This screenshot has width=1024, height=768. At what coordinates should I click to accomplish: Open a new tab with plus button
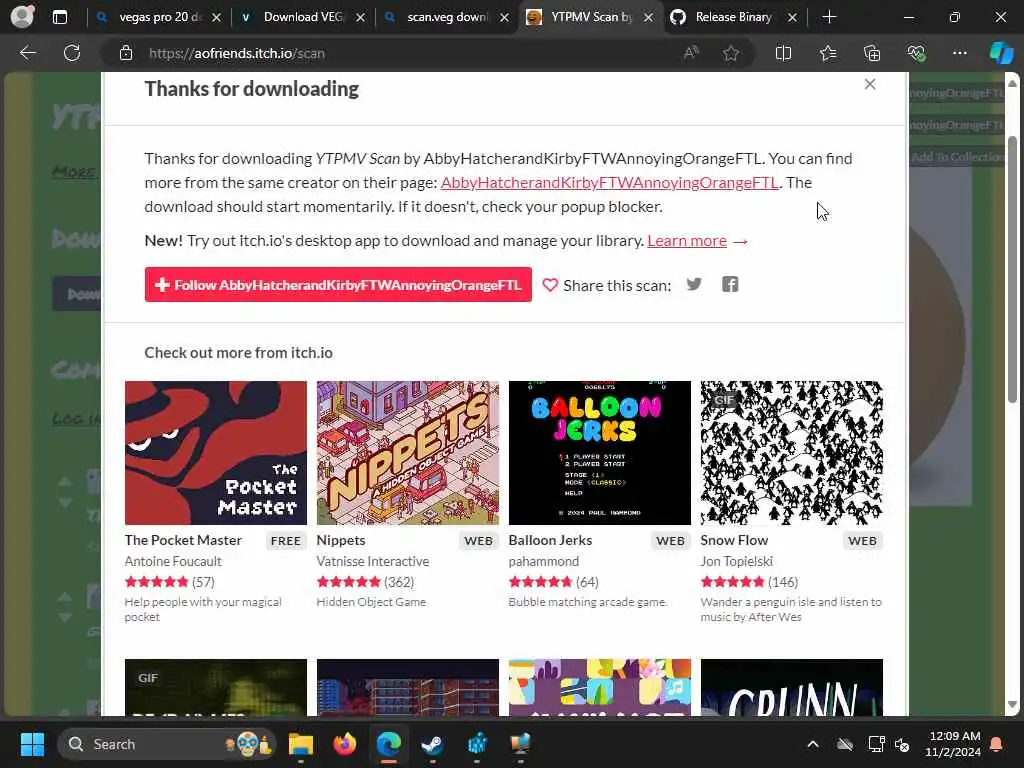click(x=829, y=17)
